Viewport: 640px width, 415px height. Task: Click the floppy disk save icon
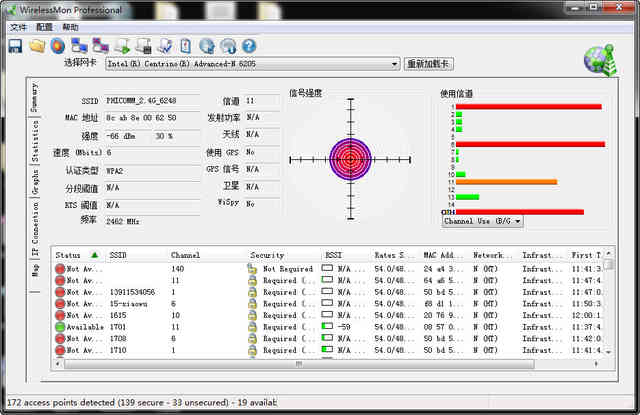tap(16, 46)
